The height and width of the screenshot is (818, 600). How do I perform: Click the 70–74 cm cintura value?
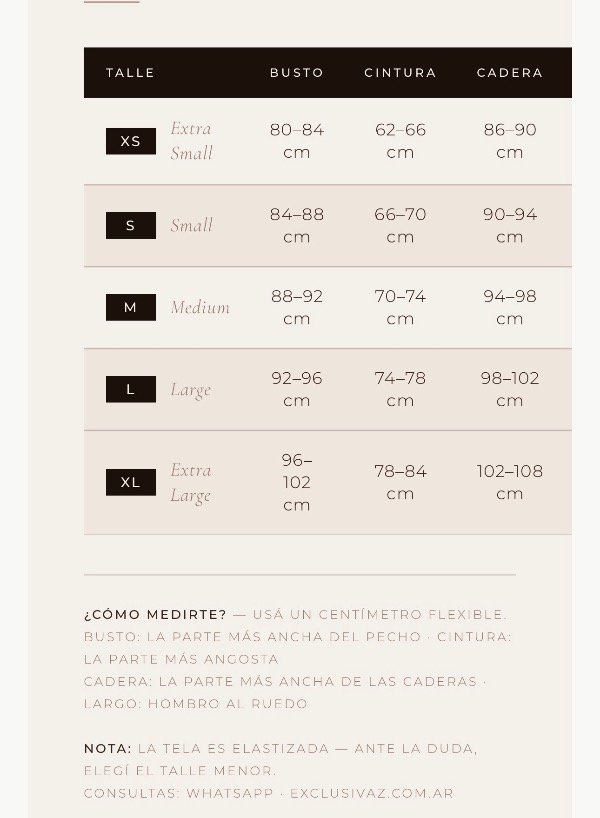click(400, 307)
